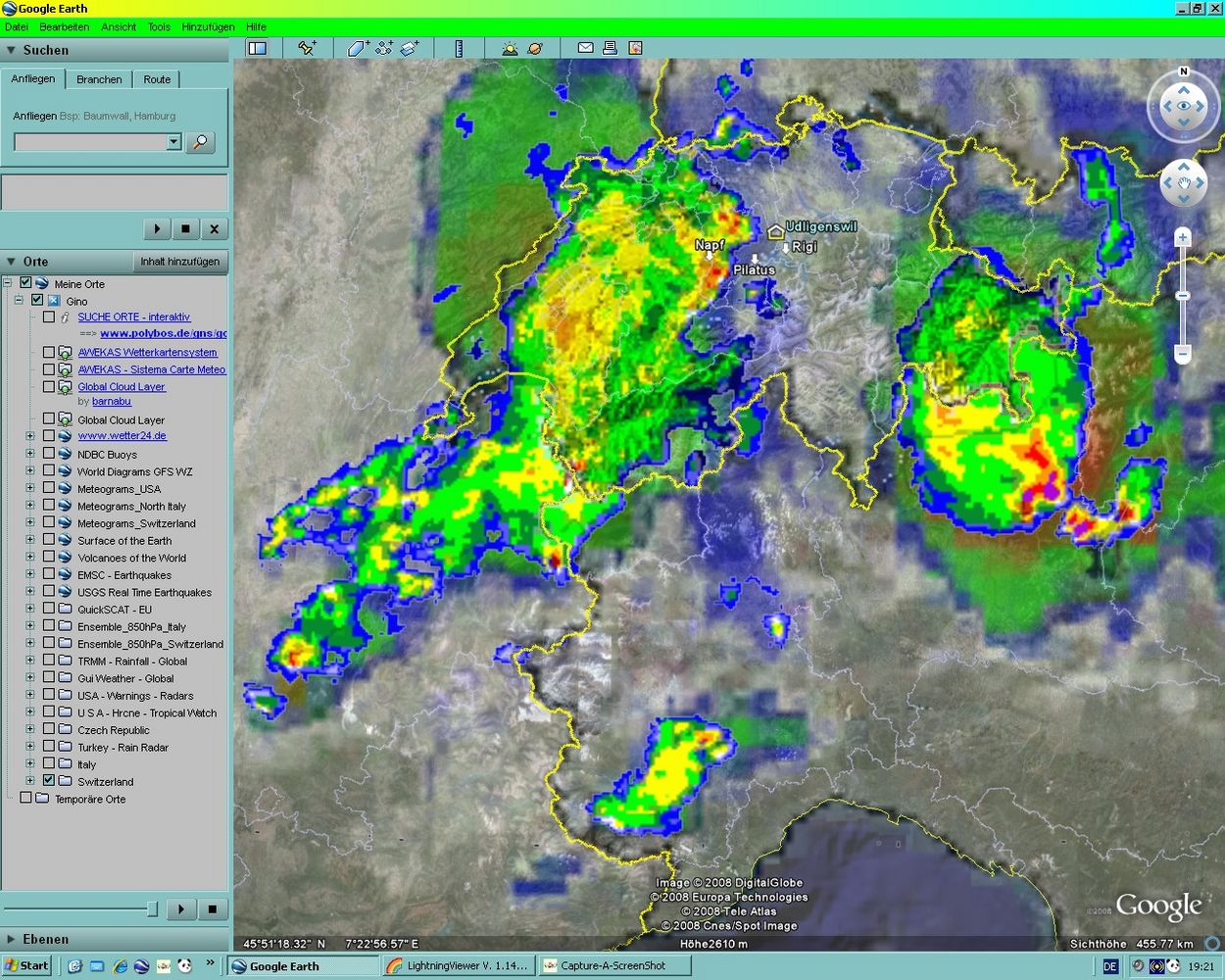The width and height of the screenshot is (1225, 980).
Task: Expand the EMSC - Earthquakes node
Action: tap(30, 575)
